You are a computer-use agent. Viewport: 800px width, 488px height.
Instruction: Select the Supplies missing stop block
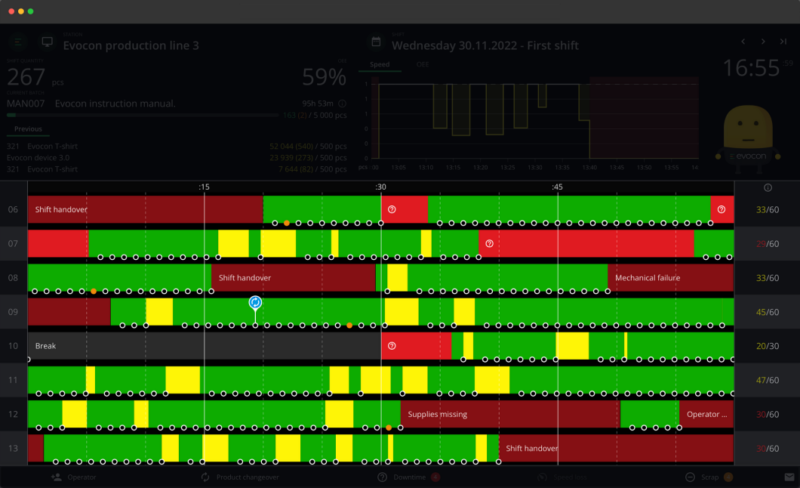510,414
